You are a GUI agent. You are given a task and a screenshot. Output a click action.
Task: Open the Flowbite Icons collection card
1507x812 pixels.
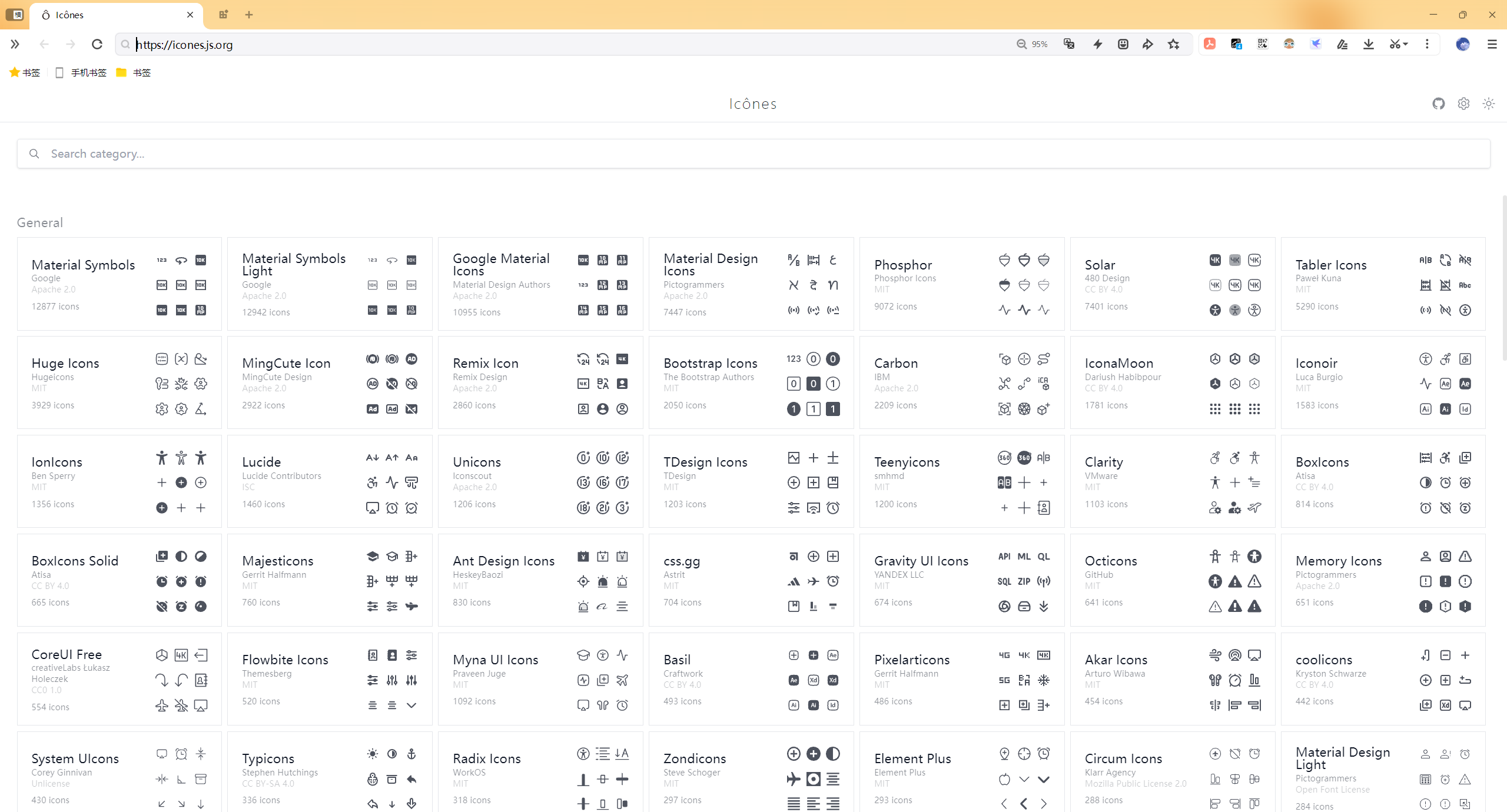(x=330, y=679)
